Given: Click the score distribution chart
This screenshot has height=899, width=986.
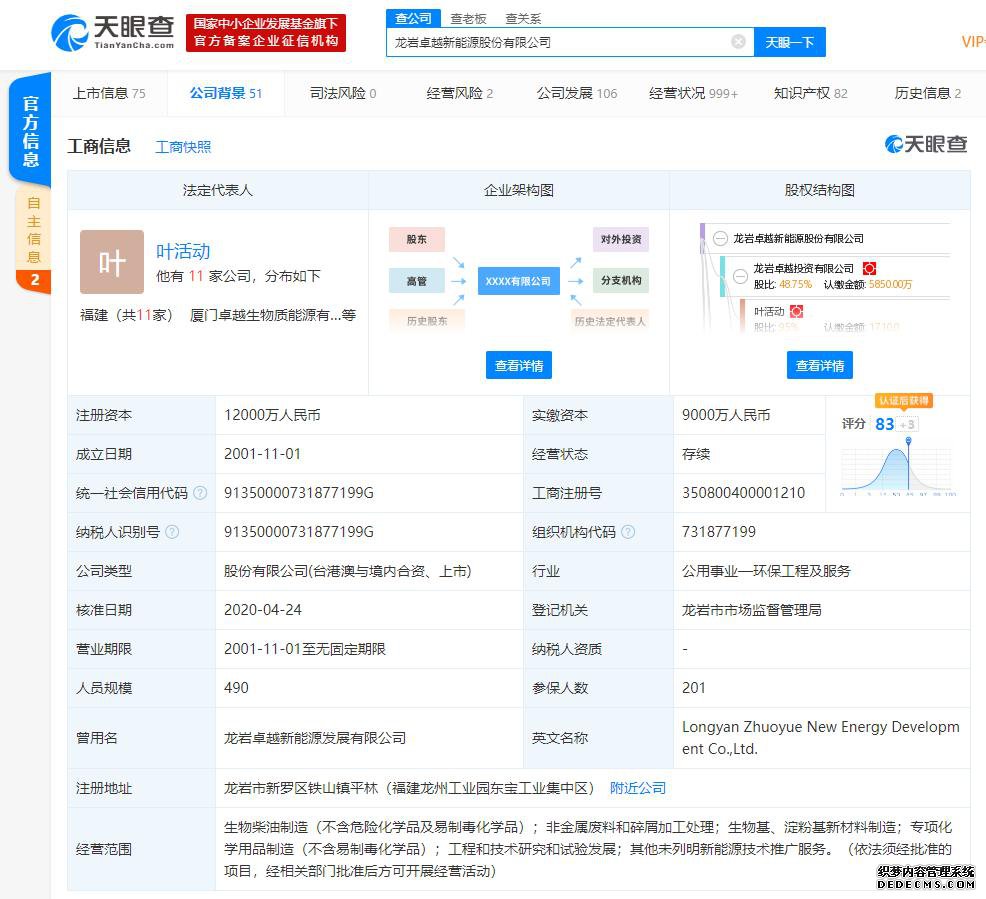Looking at the screenshot, I should [x=898, y=466].
